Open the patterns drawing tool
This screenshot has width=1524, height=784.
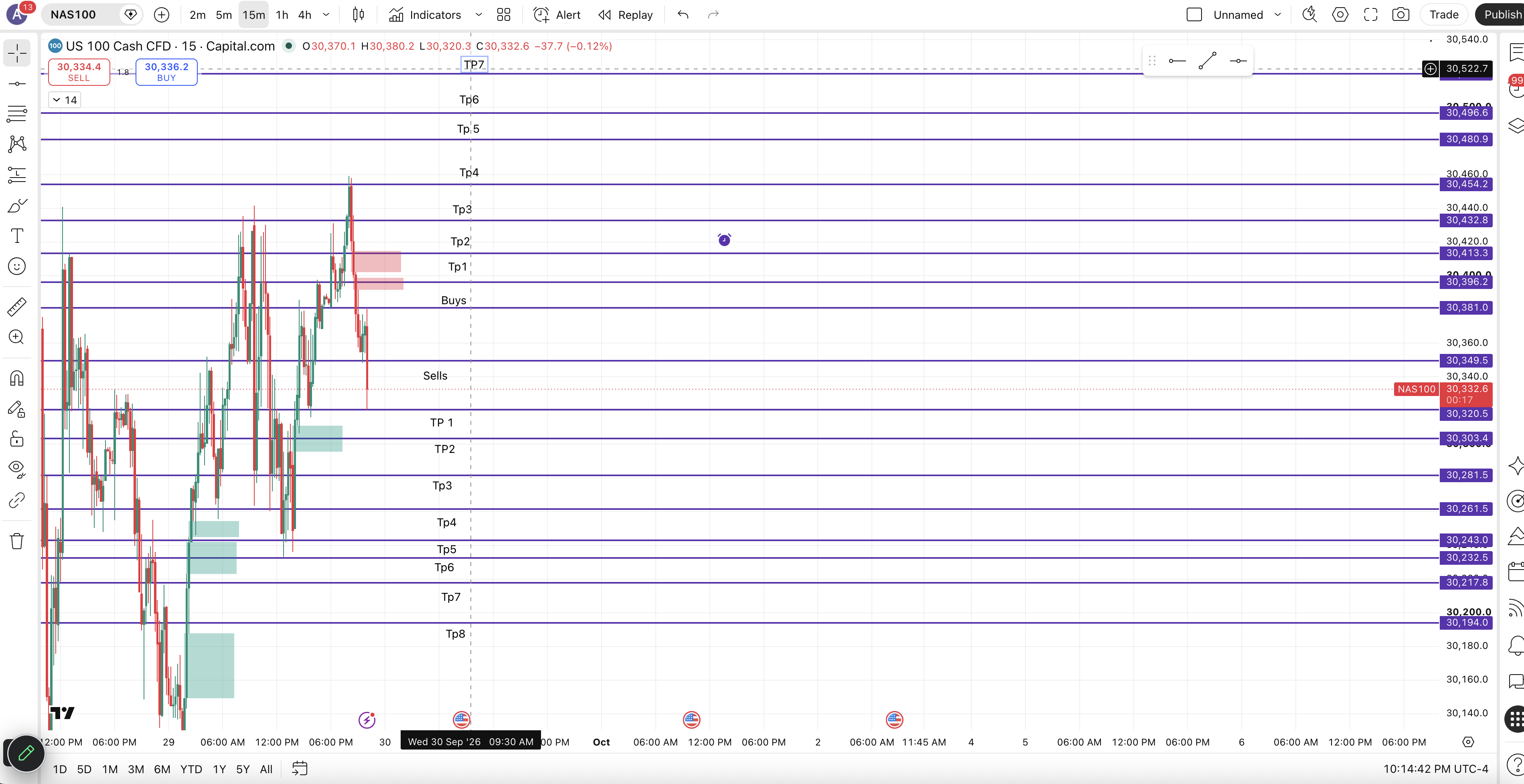coord(17,143)
